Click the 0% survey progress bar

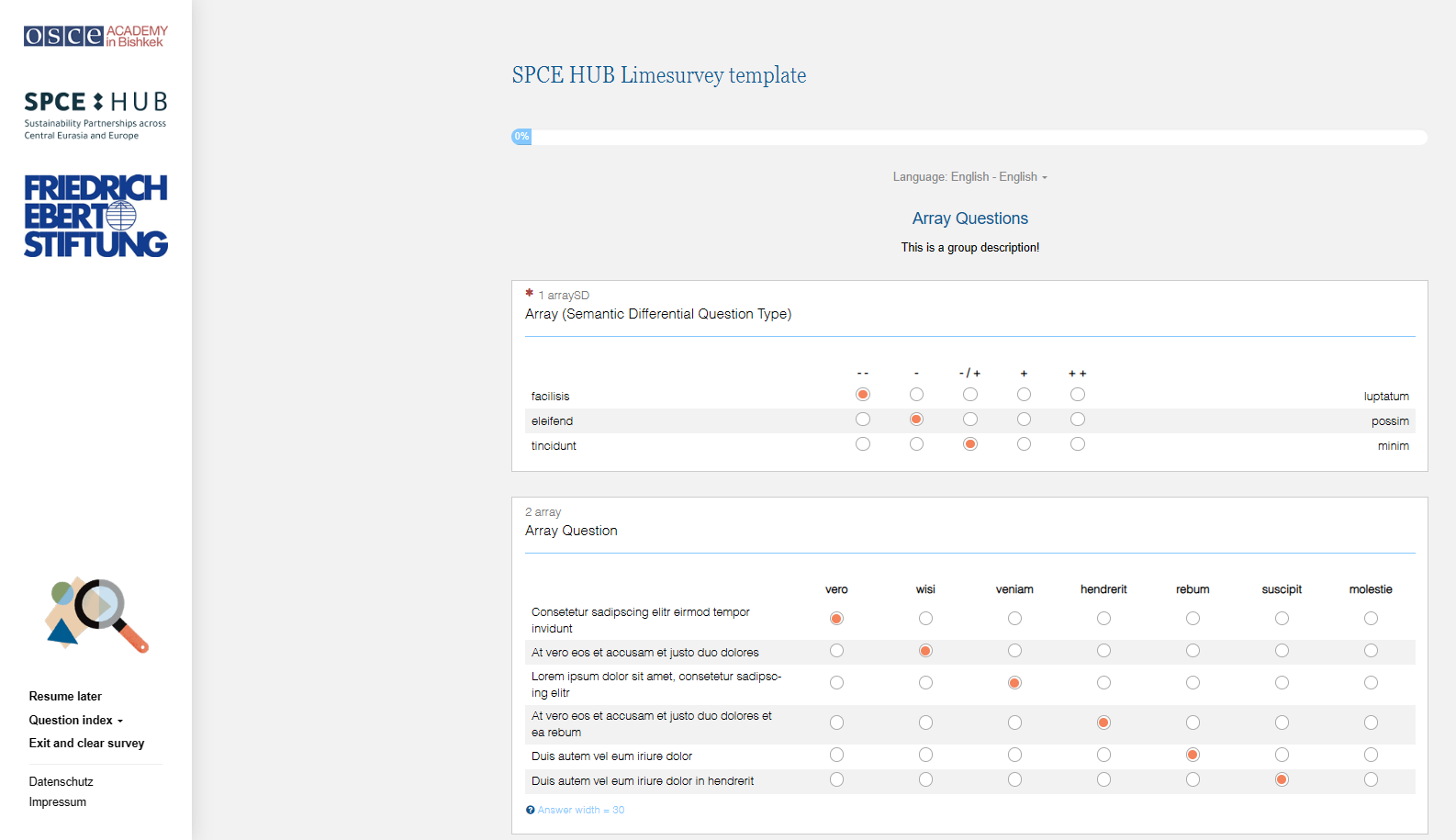[x=969, y=137]
